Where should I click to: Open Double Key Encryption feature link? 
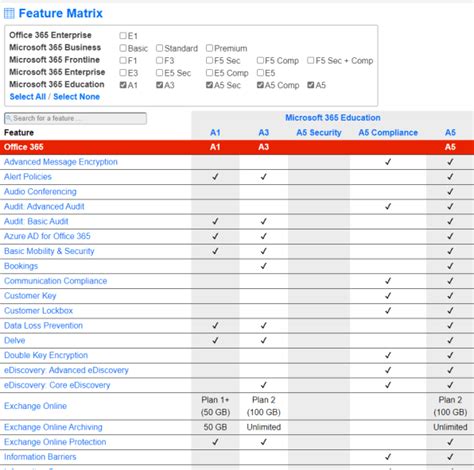[x=46, y=355]
